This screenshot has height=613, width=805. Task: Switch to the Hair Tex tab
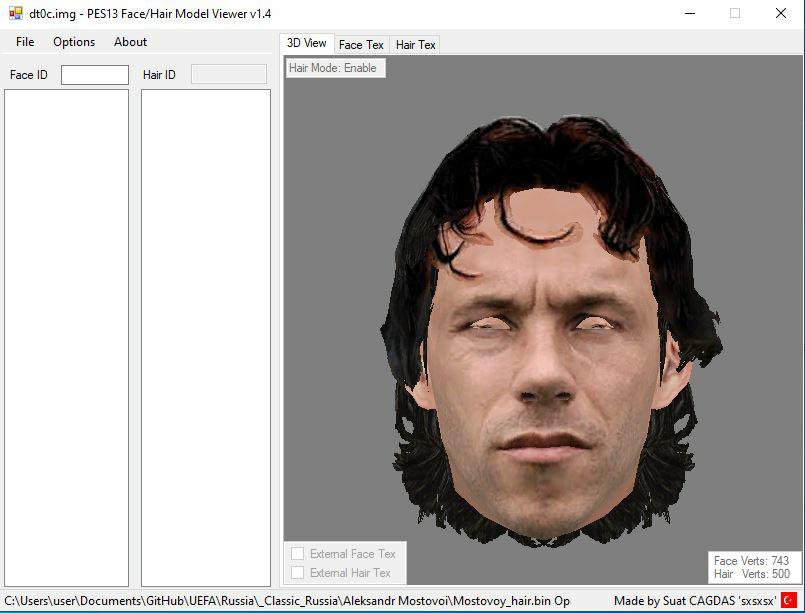coord(415,45)
